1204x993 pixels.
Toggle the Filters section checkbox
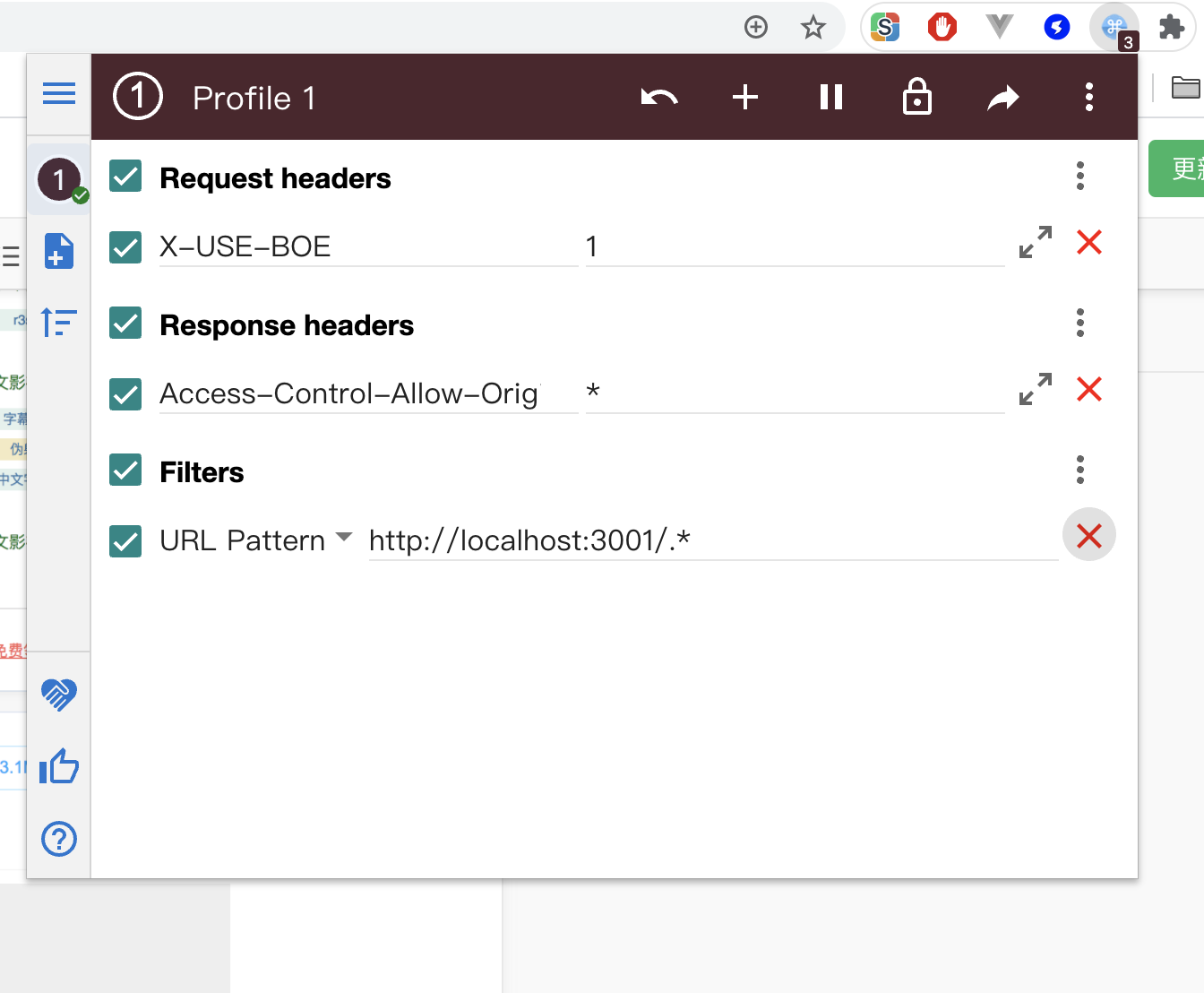coord(125,471)
